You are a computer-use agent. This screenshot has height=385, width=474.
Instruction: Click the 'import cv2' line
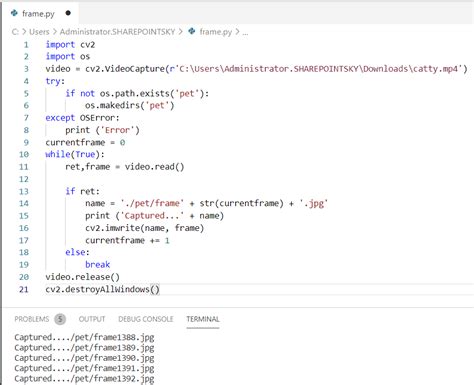tap(70, 45)
